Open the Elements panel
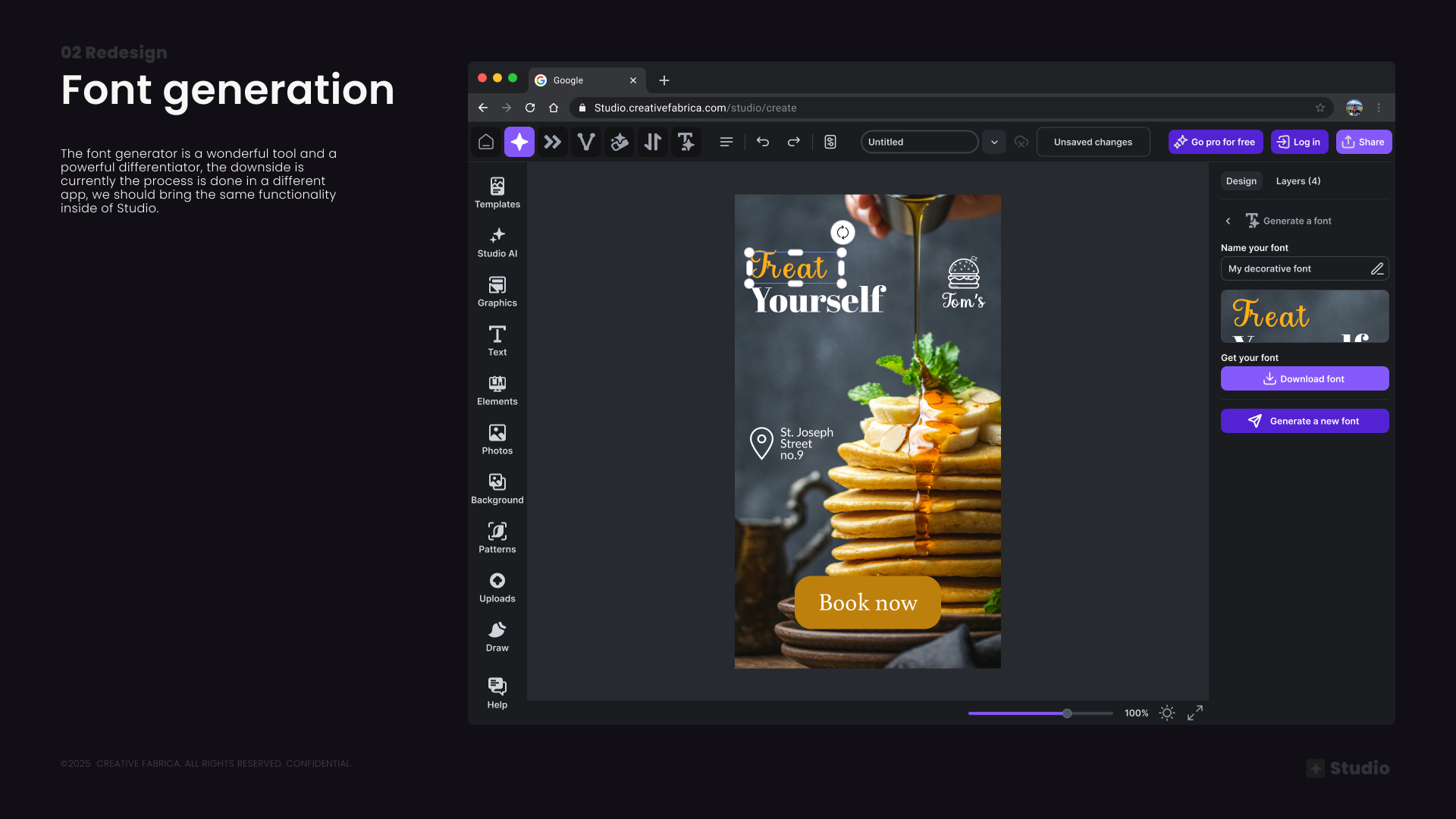This screenshot has height=819, width=1456. click(x=497, y=390)
